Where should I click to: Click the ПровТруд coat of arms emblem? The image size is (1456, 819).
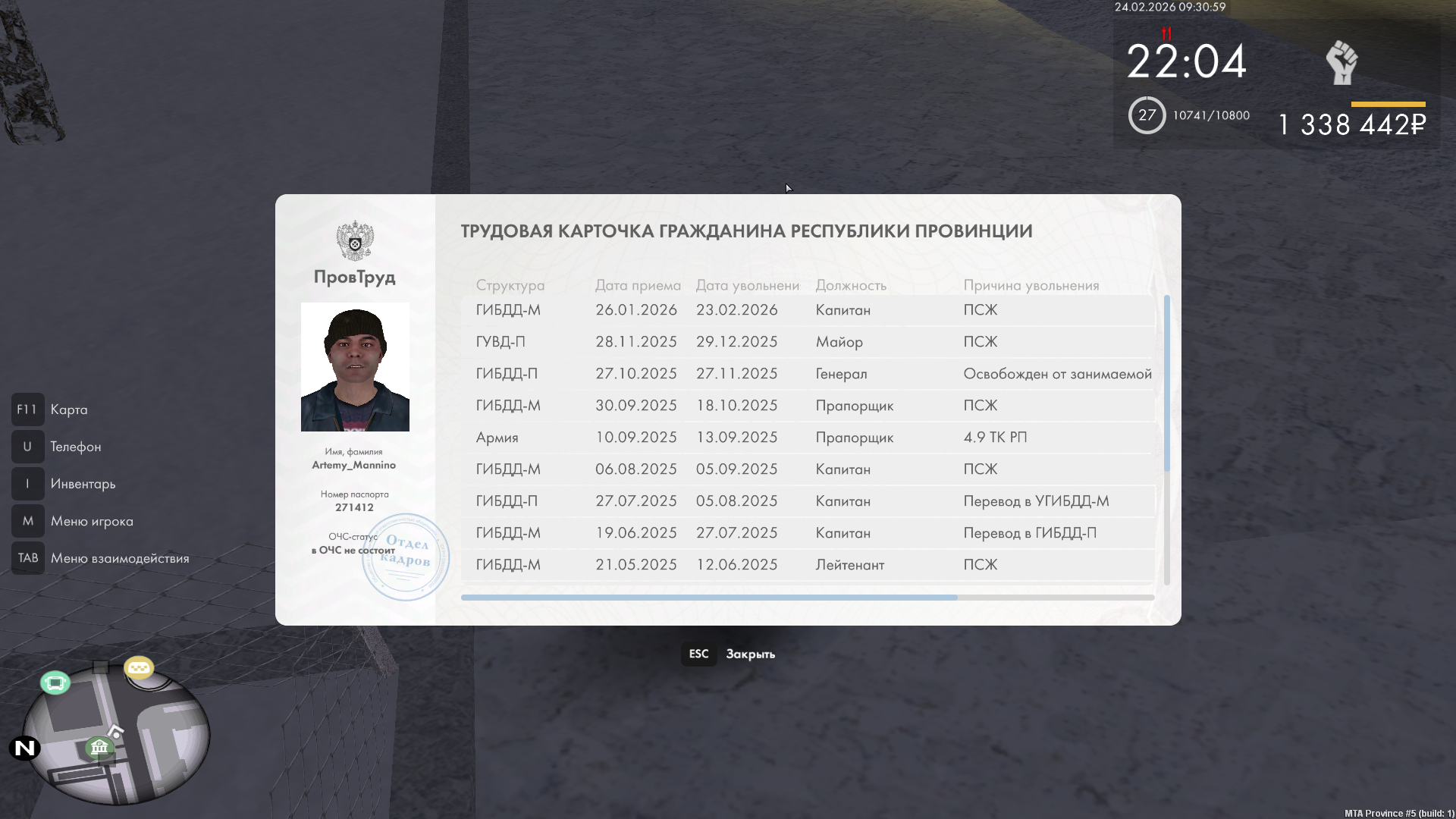click(x=355, y=241)
